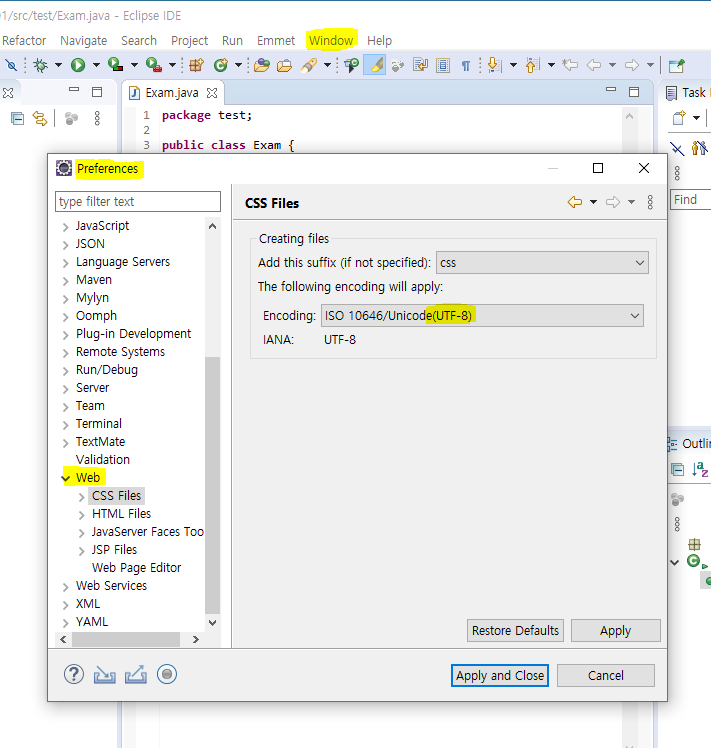The image size is (711, 748).
Task: Open the Navigate menu
Action: pyautogui.click(x=84, y=41)
